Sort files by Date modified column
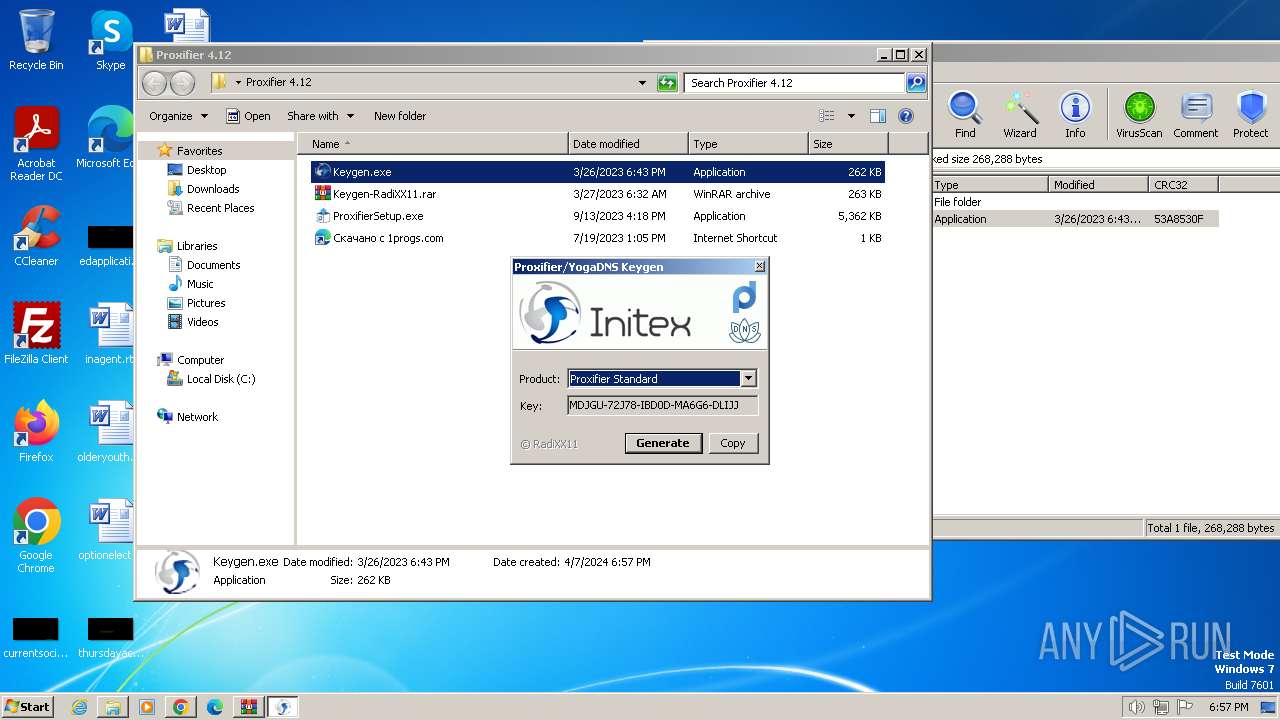 pyautogui.click(x=628, y=144)
